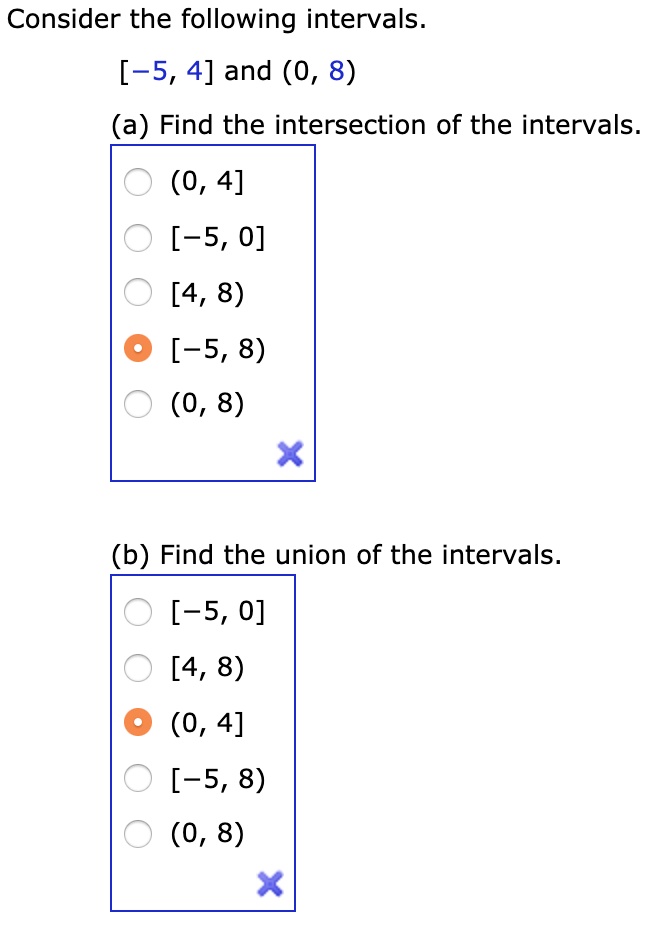Click "Consider the following intervals." heading text
This screenshot has height=942, width=672.
(217, 20)
